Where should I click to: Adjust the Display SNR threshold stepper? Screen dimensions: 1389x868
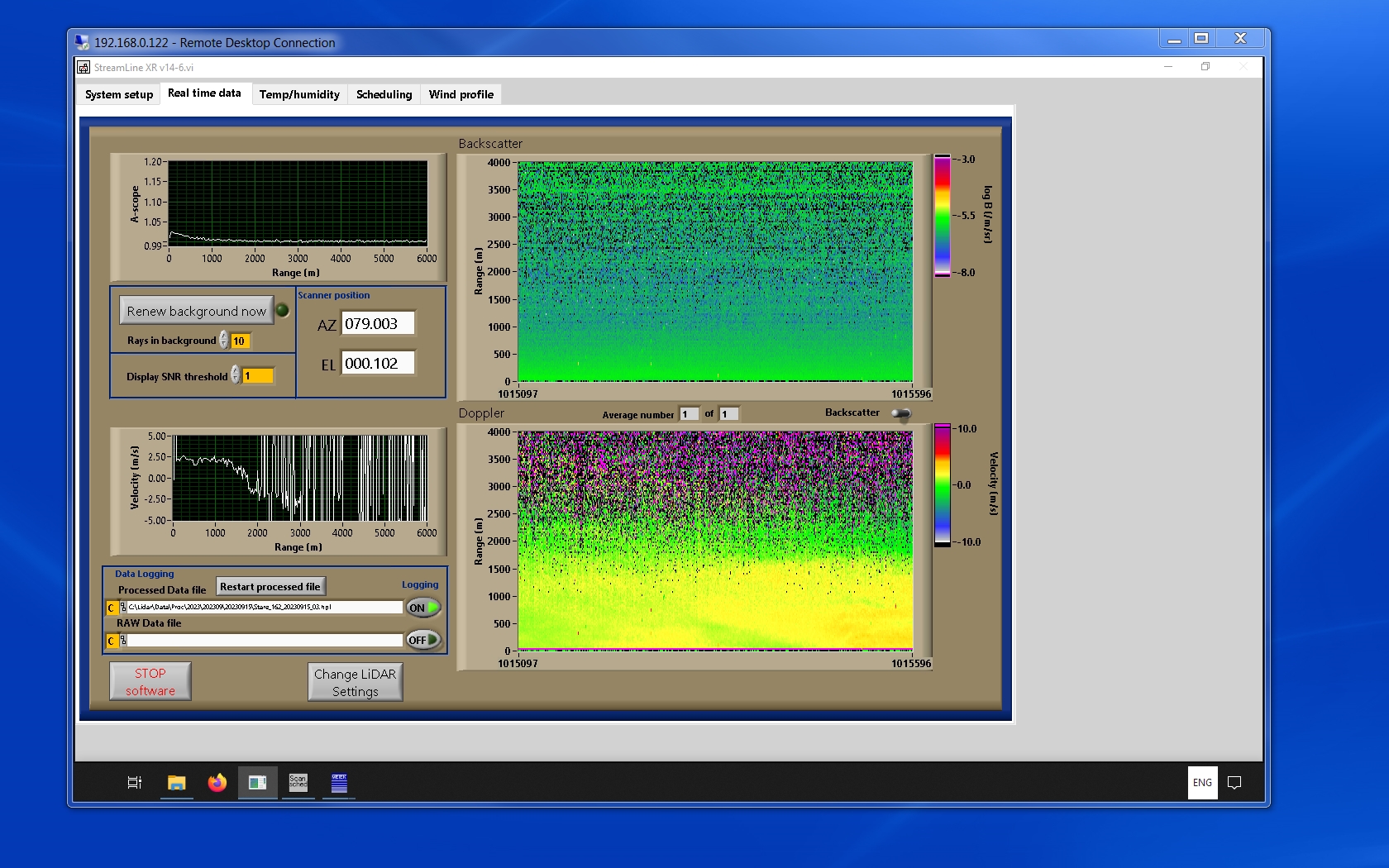coord(236,375)
